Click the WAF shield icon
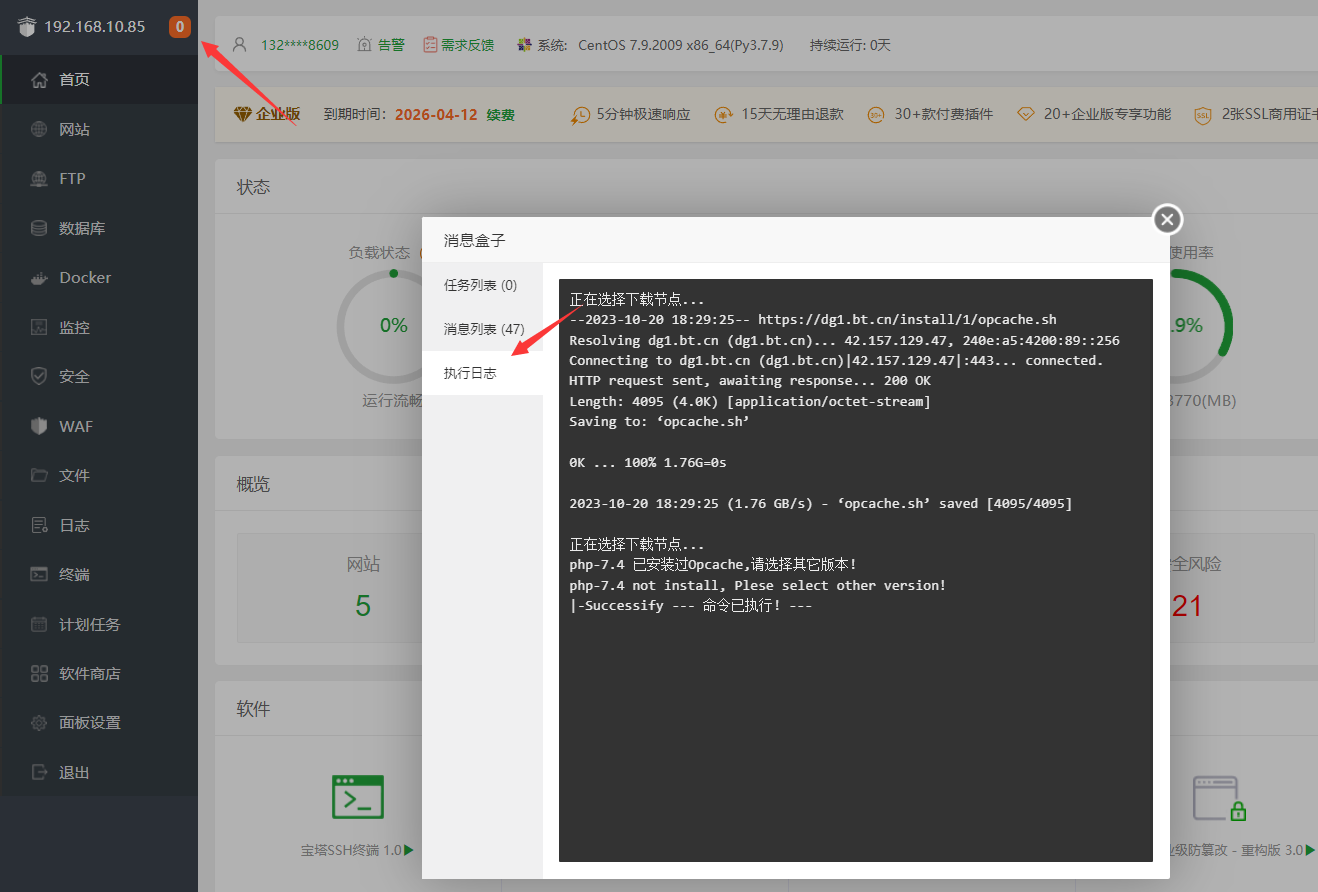 pyautogui.click(x=39, y=426)
